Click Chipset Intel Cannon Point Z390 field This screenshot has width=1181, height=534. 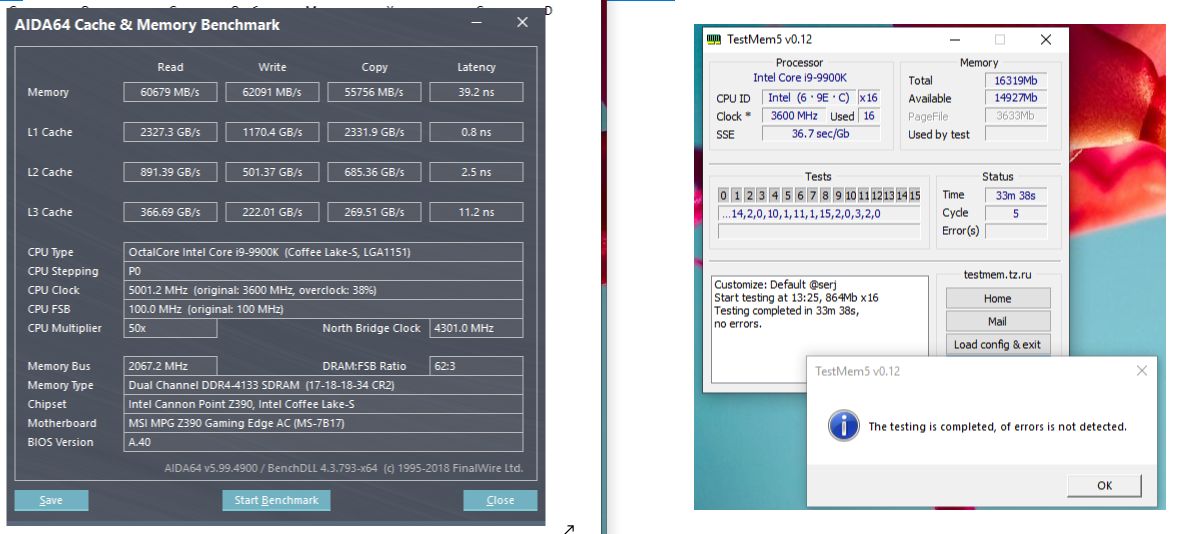pos(323,404)
